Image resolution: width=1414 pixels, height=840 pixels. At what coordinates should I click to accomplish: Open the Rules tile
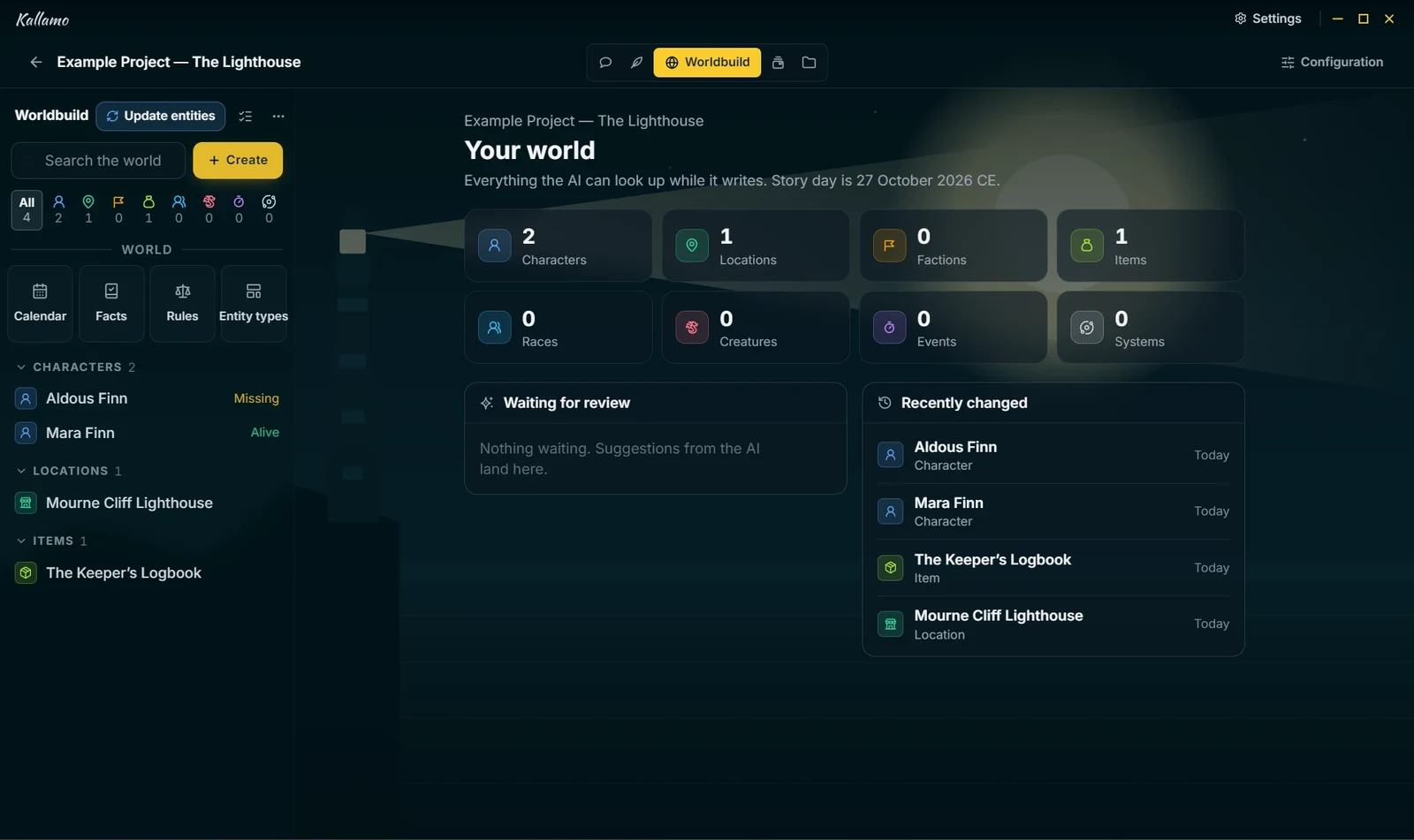pyautogui.click(x=182, y=303)
